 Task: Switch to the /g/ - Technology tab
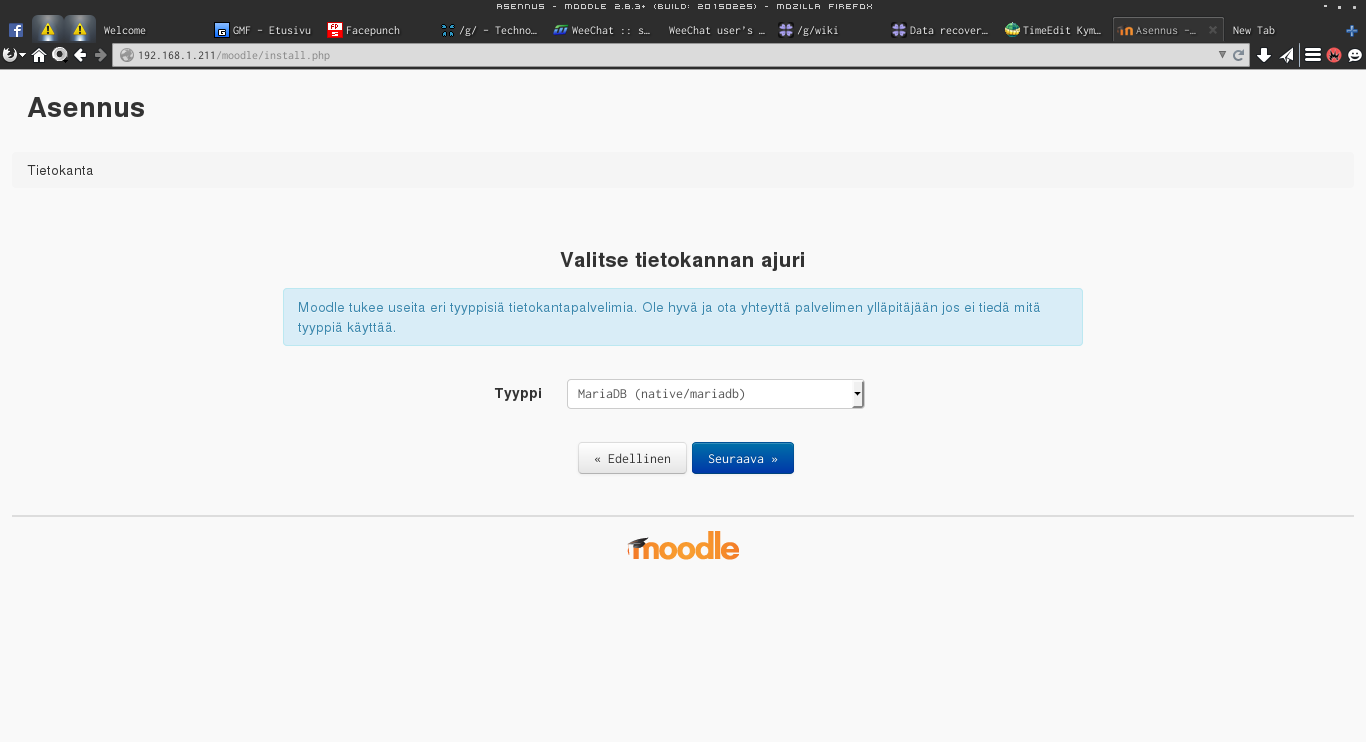coord(492,30)
